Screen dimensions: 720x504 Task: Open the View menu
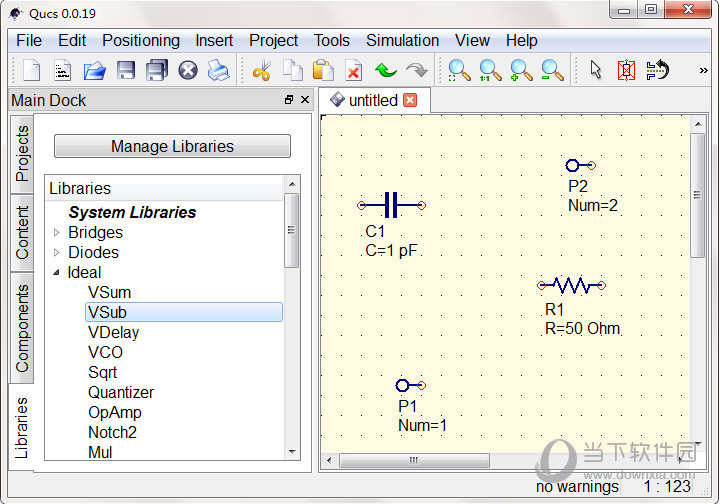[x=472, y=40]
